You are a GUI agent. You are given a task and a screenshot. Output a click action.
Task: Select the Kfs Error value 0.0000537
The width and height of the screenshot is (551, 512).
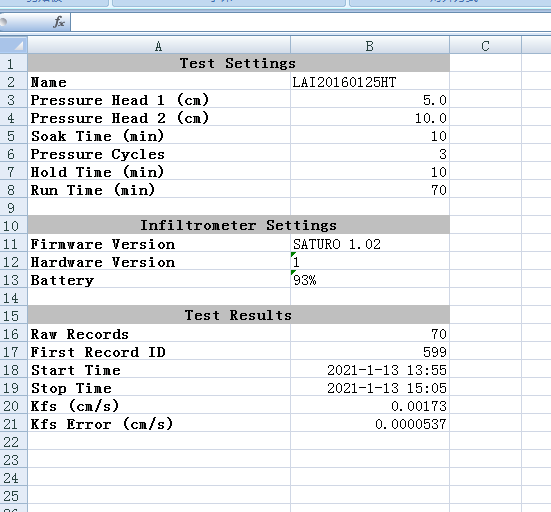click(x=370, y=424)
